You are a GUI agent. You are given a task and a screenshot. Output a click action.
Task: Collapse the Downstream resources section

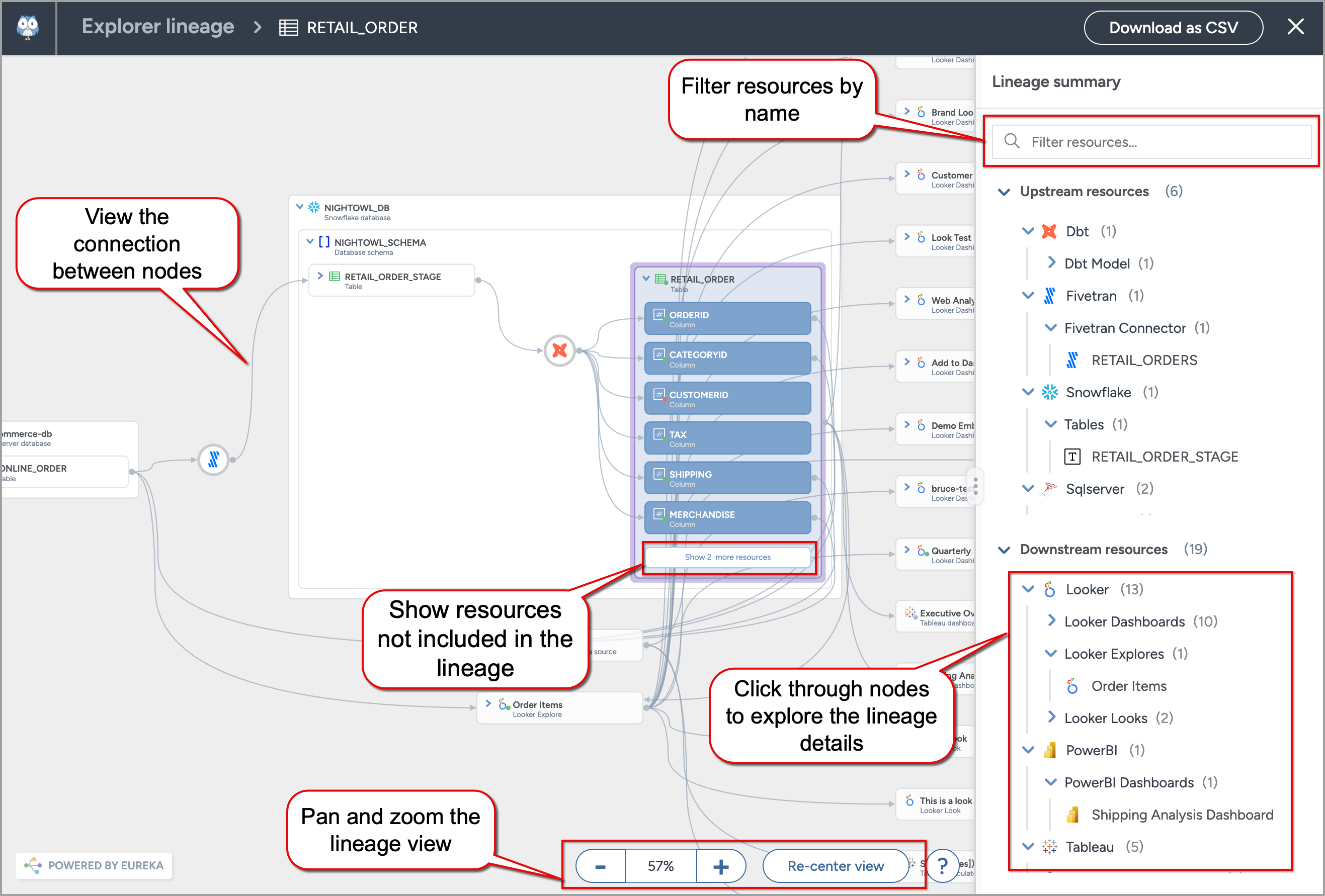pos(1004,550)
